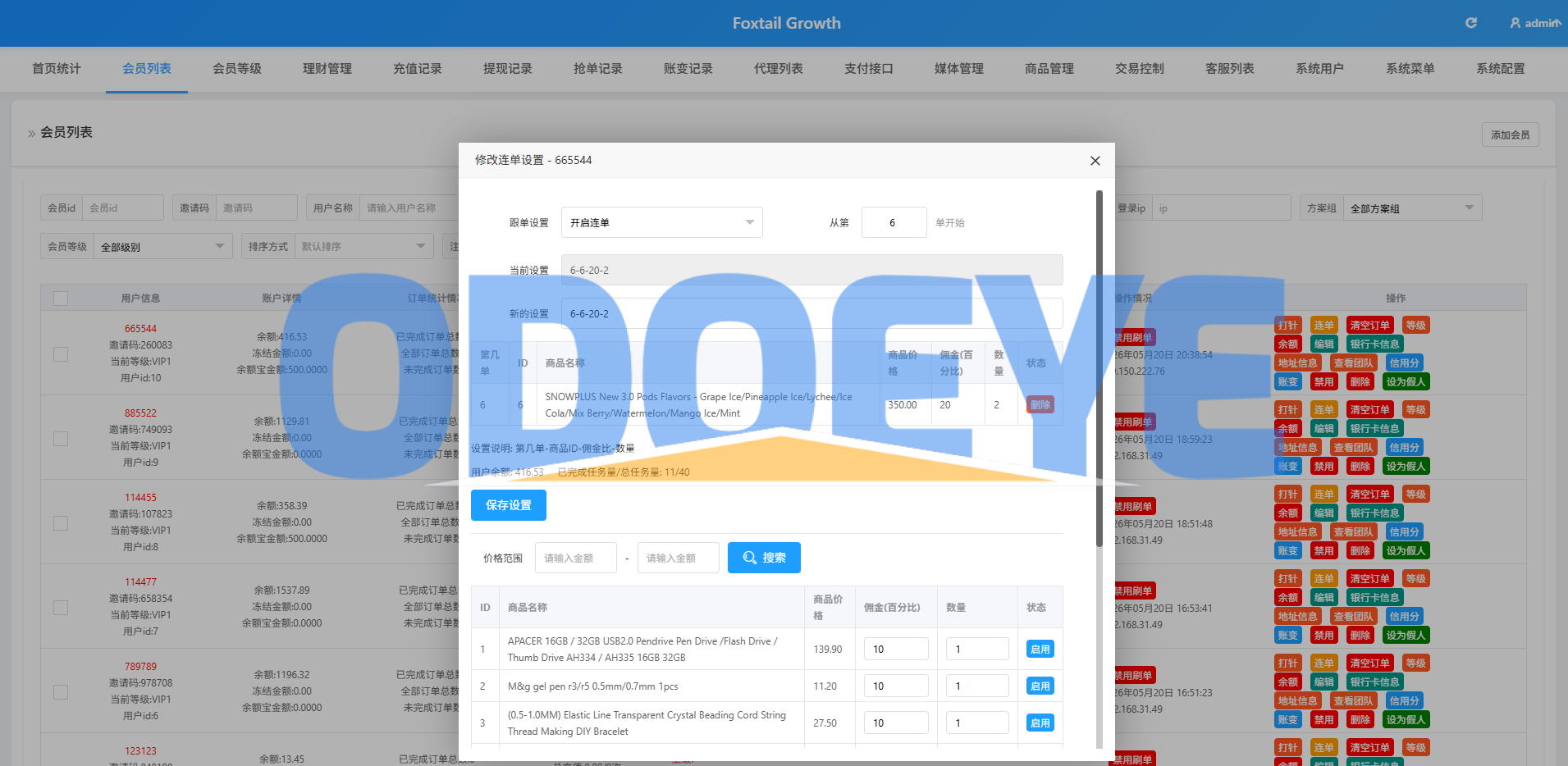
Task: Click the dialog vertical scrollbar
Action: tap(1099, 369)
